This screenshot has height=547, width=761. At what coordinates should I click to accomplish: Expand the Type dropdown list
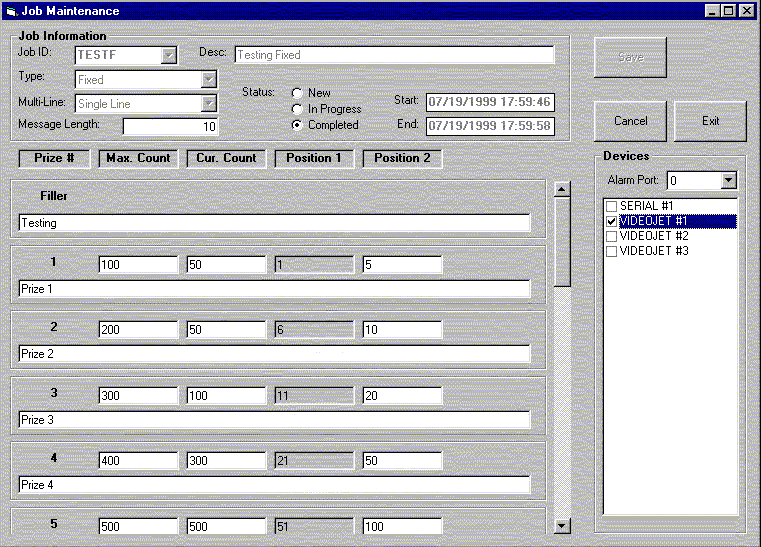coord(209,80)
